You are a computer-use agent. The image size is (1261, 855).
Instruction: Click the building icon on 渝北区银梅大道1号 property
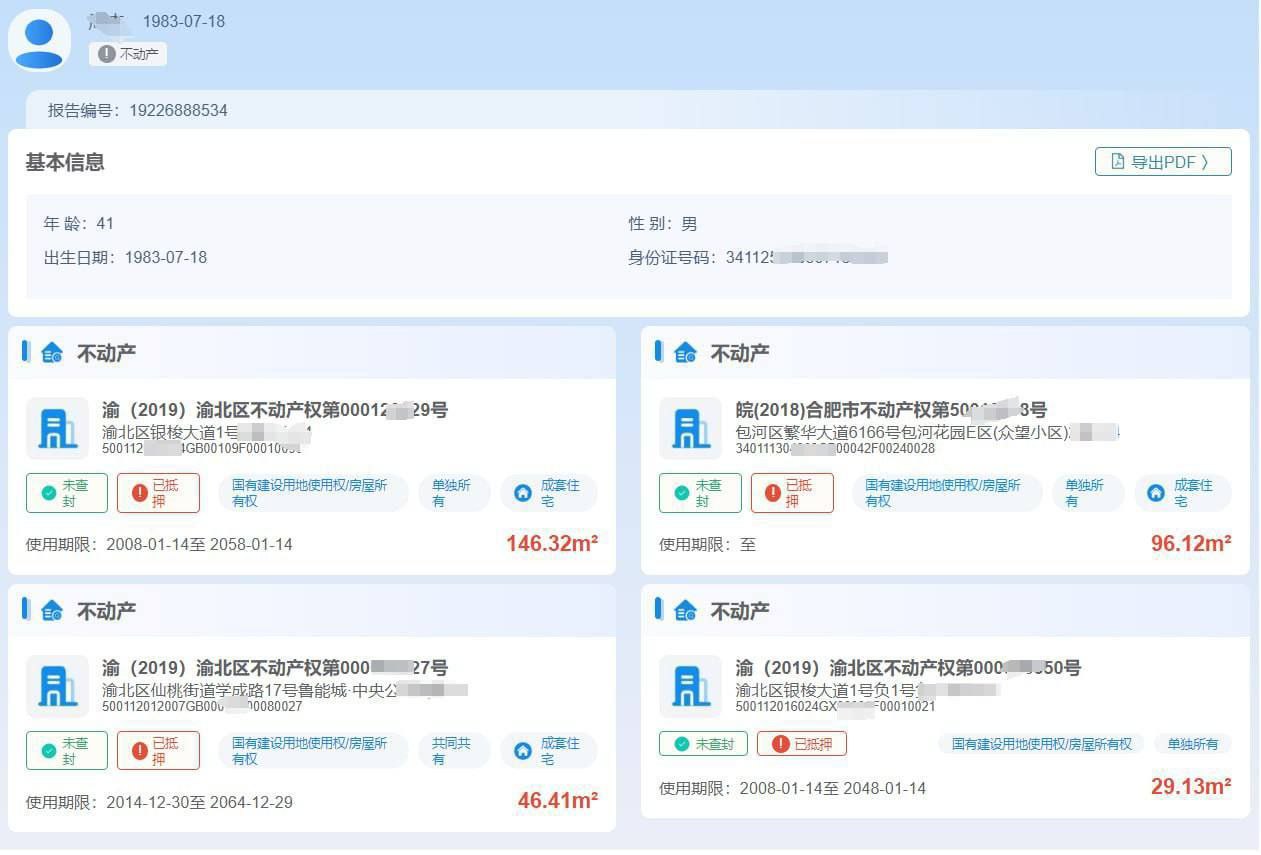click(x=57, y=427)
